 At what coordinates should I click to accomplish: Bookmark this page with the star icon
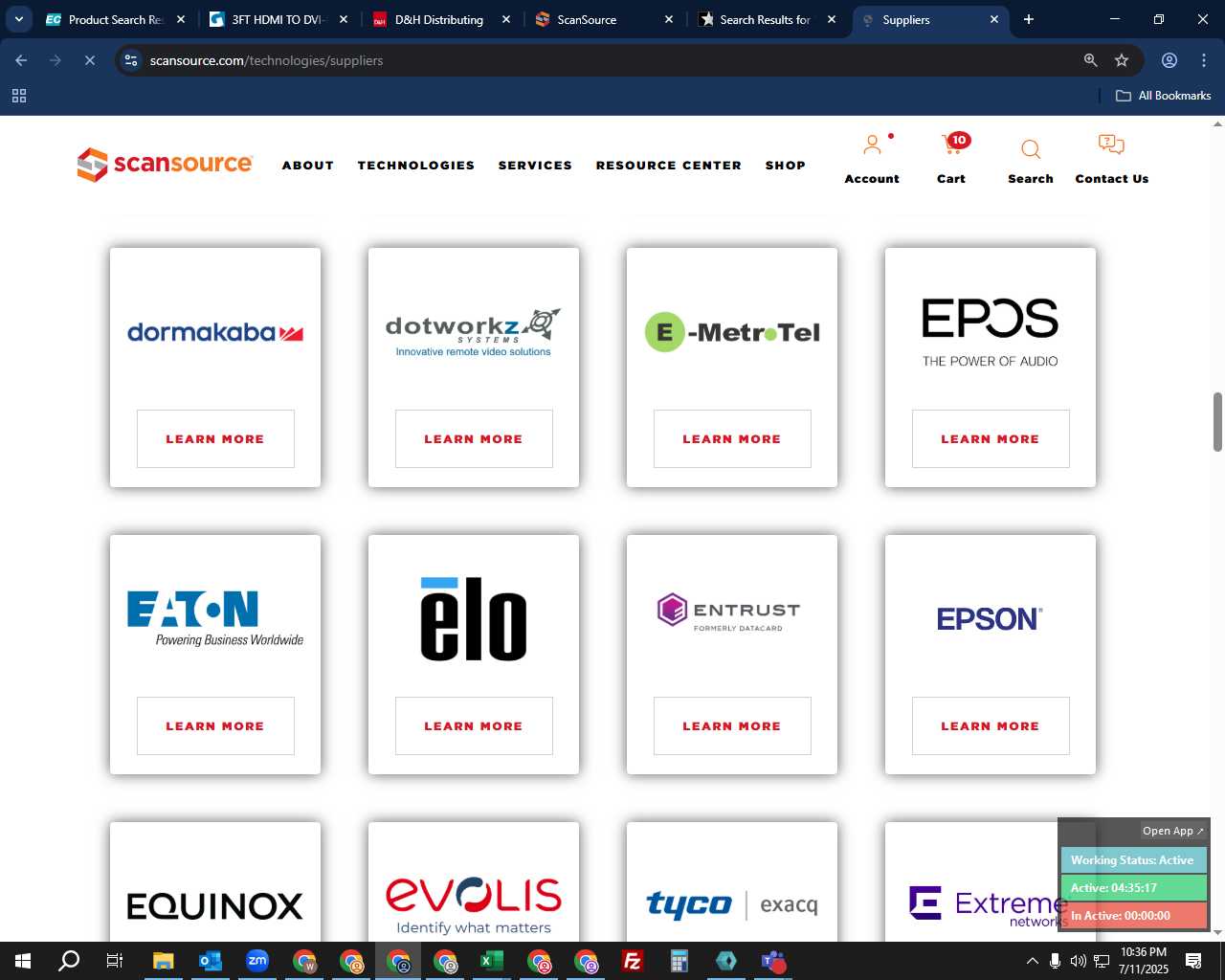click(1122, 60)
